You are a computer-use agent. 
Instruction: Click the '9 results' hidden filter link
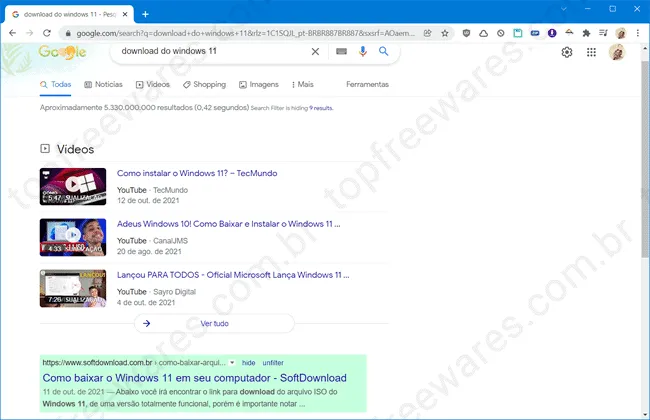pyautogui.click(x=321, y=108)
